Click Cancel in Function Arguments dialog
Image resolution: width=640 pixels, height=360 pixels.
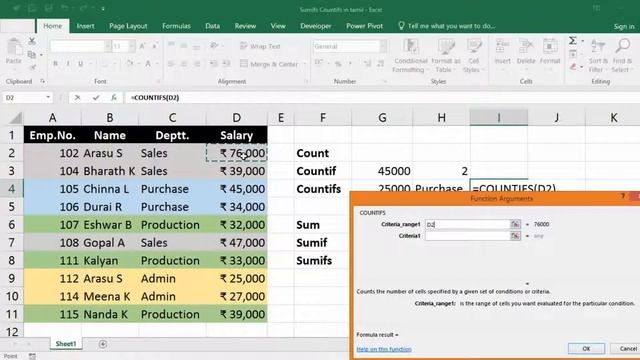(x=627, y=349)
